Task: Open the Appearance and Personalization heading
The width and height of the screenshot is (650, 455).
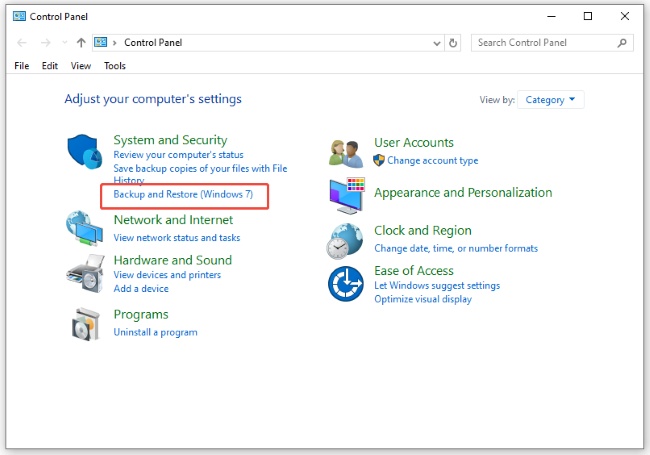Action: coord(463,193)
